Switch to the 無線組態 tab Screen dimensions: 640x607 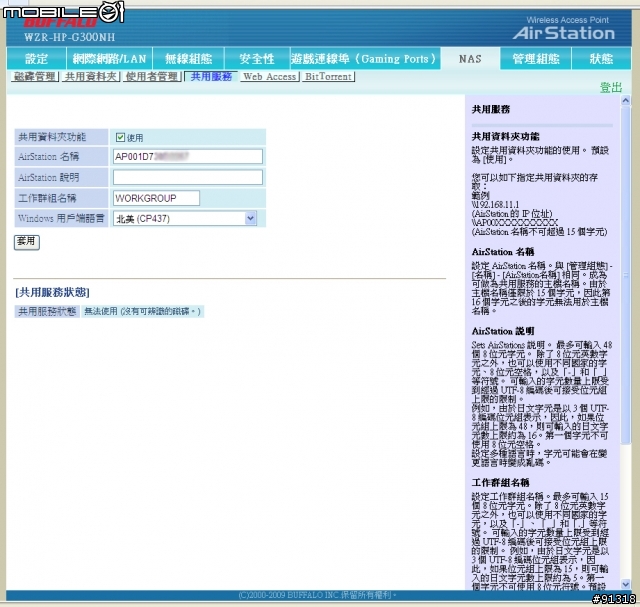click(189, 59)
